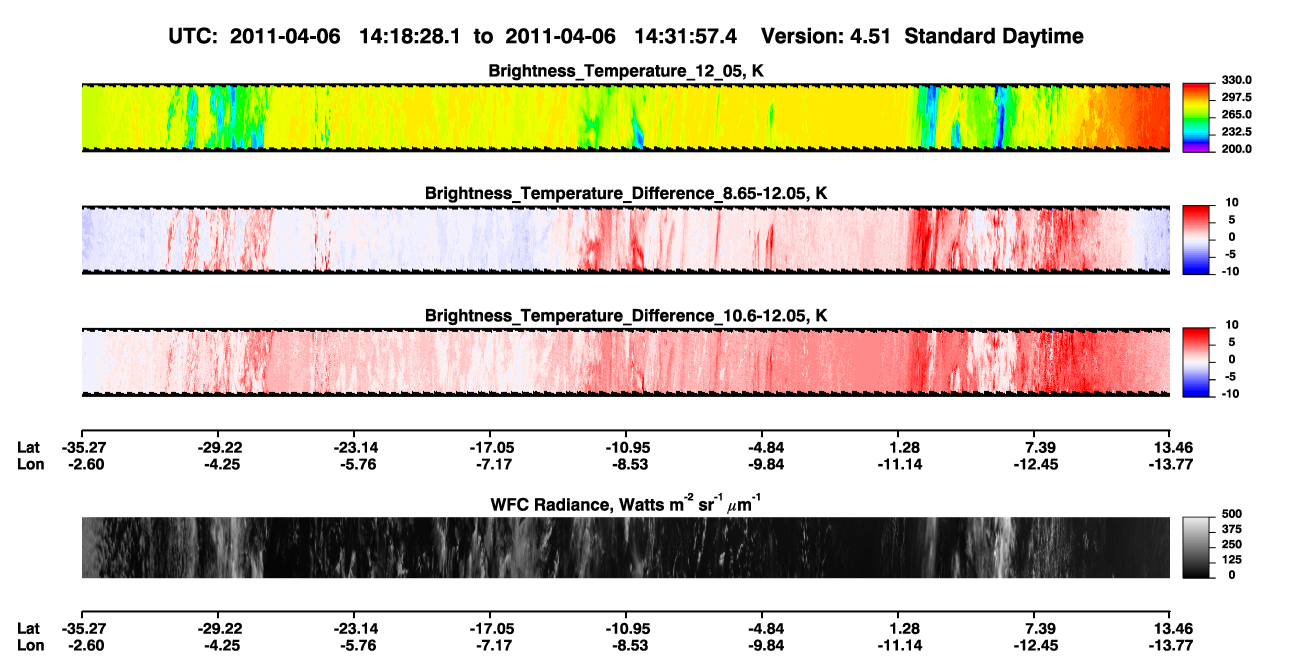
Task: Select the red-blue color bar beside 10.6-12.05 panel
Action: pyautogui.click(x=1196, y=362)
